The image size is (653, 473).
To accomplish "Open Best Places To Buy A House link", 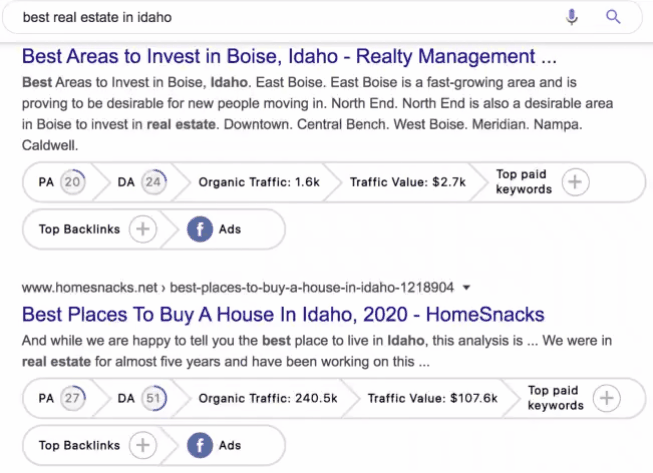I will click(x=283, y=314).
